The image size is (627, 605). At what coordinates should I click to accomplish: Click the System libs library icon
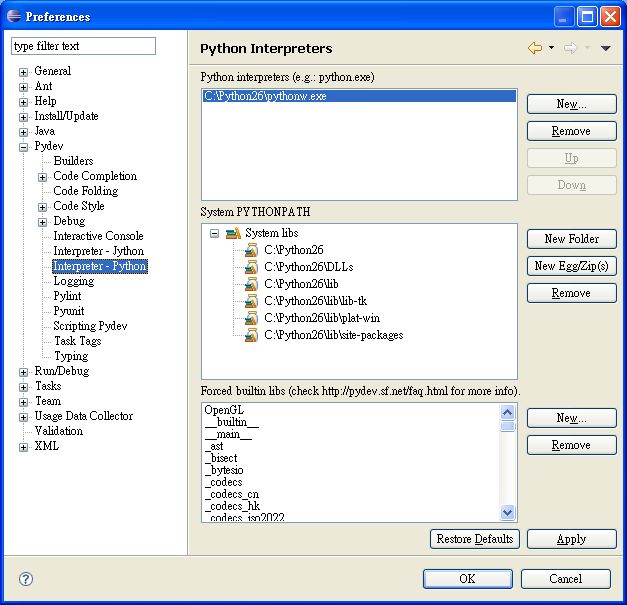[233, 233]
